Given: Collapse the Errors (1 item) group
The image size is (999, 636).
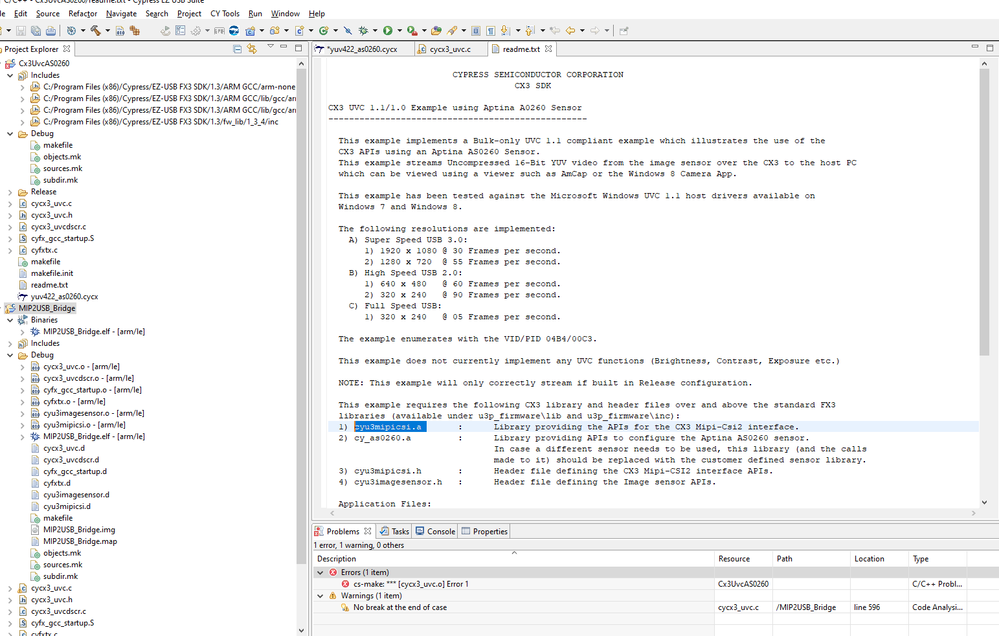Looking at the screenshot, I should click(320, 572).
